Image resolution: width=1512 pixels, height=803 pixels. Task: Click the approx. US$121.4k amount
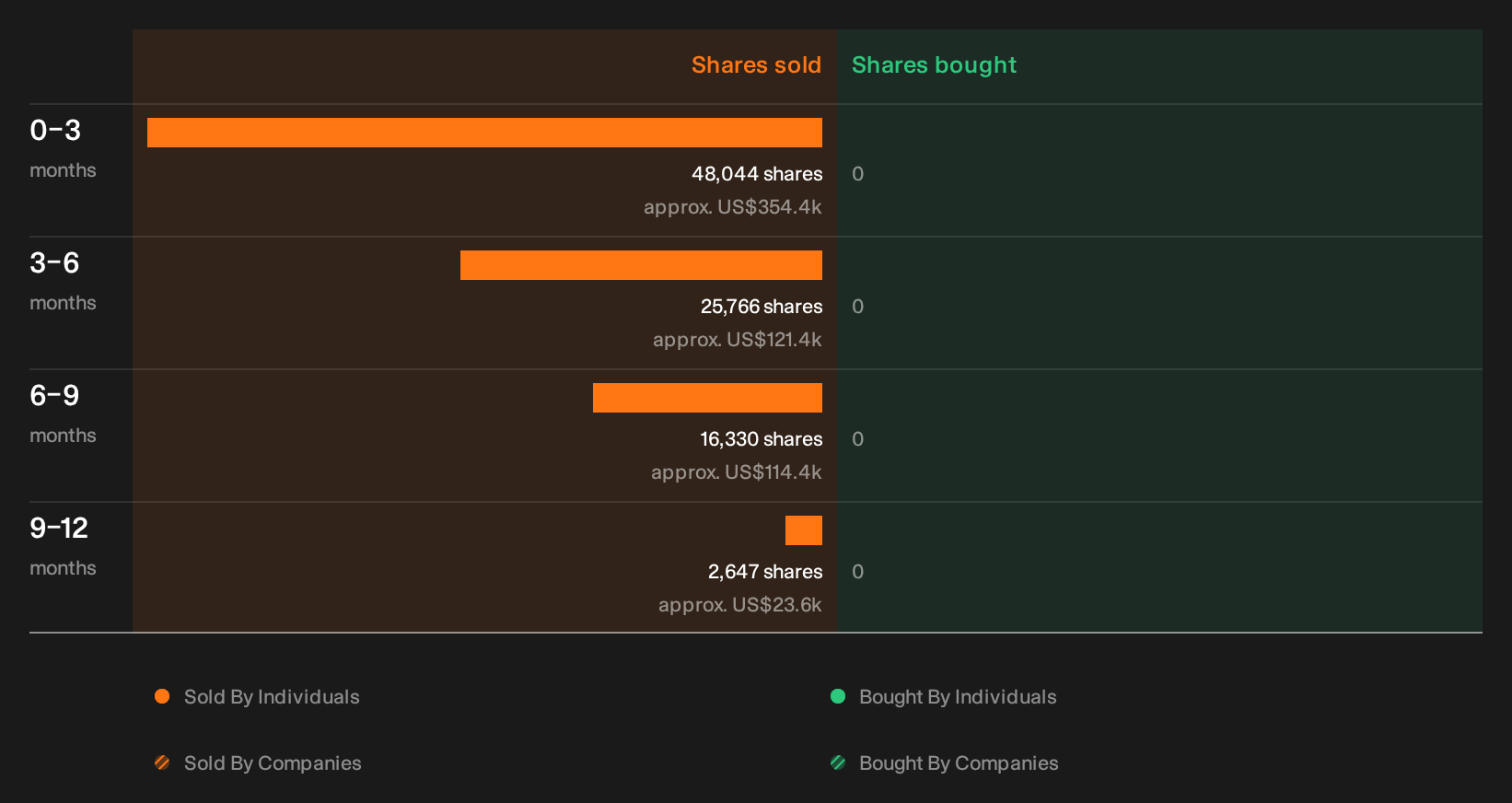pyautogui.click(x=738, y=340)
